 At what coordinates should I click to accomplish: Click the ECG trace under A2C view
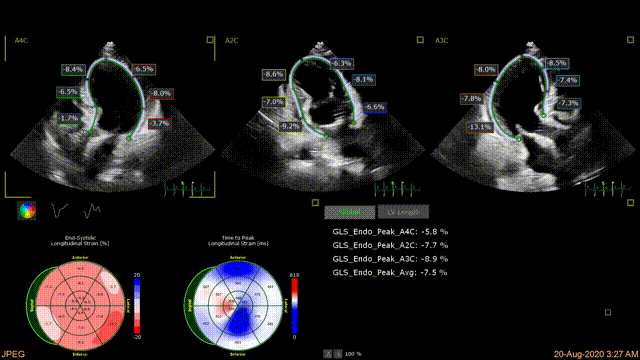[x=398, y=189]
